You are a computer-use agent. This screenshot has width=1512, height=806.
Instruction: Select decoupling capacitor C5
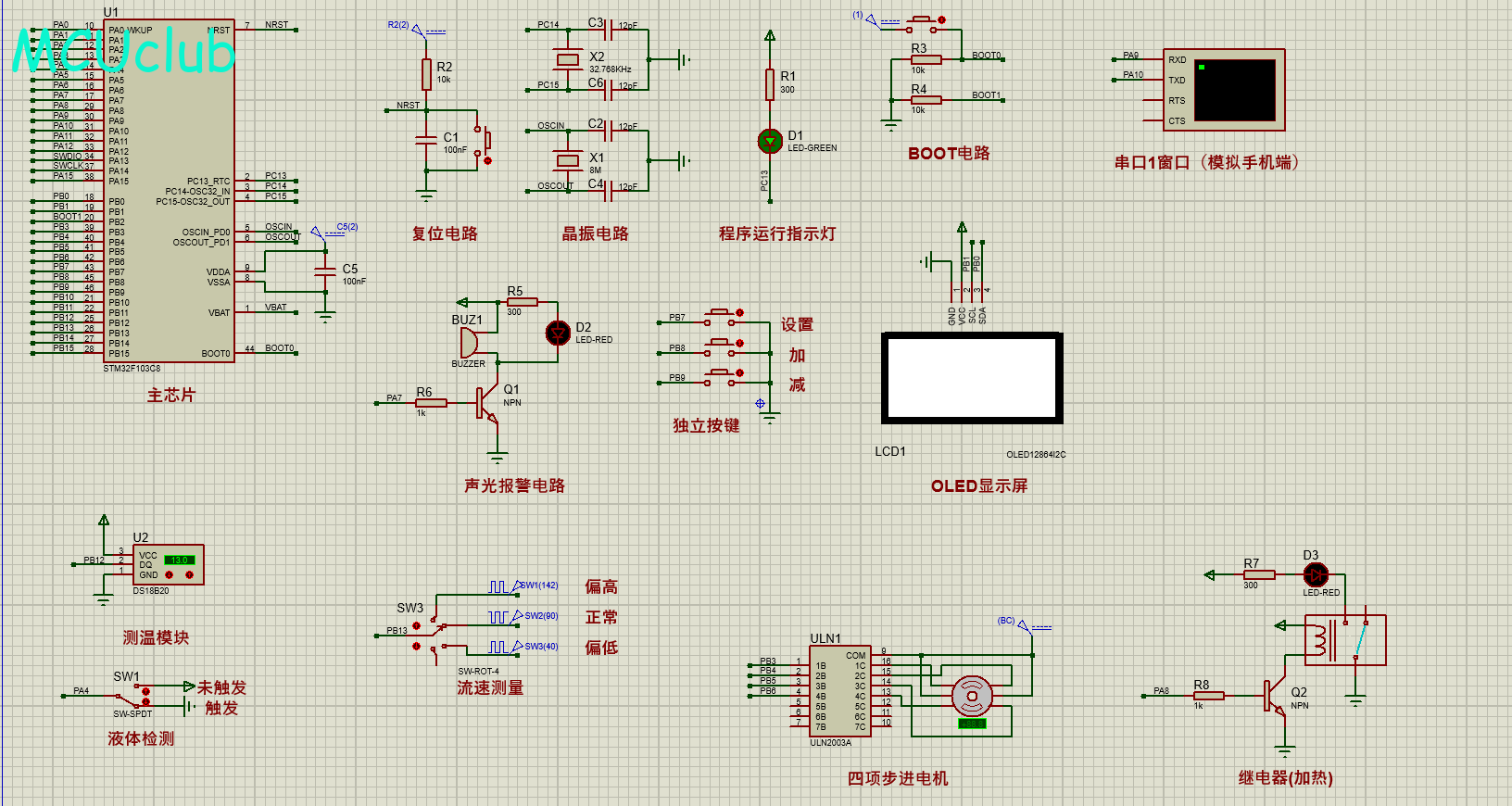click(x=325, y=271)
